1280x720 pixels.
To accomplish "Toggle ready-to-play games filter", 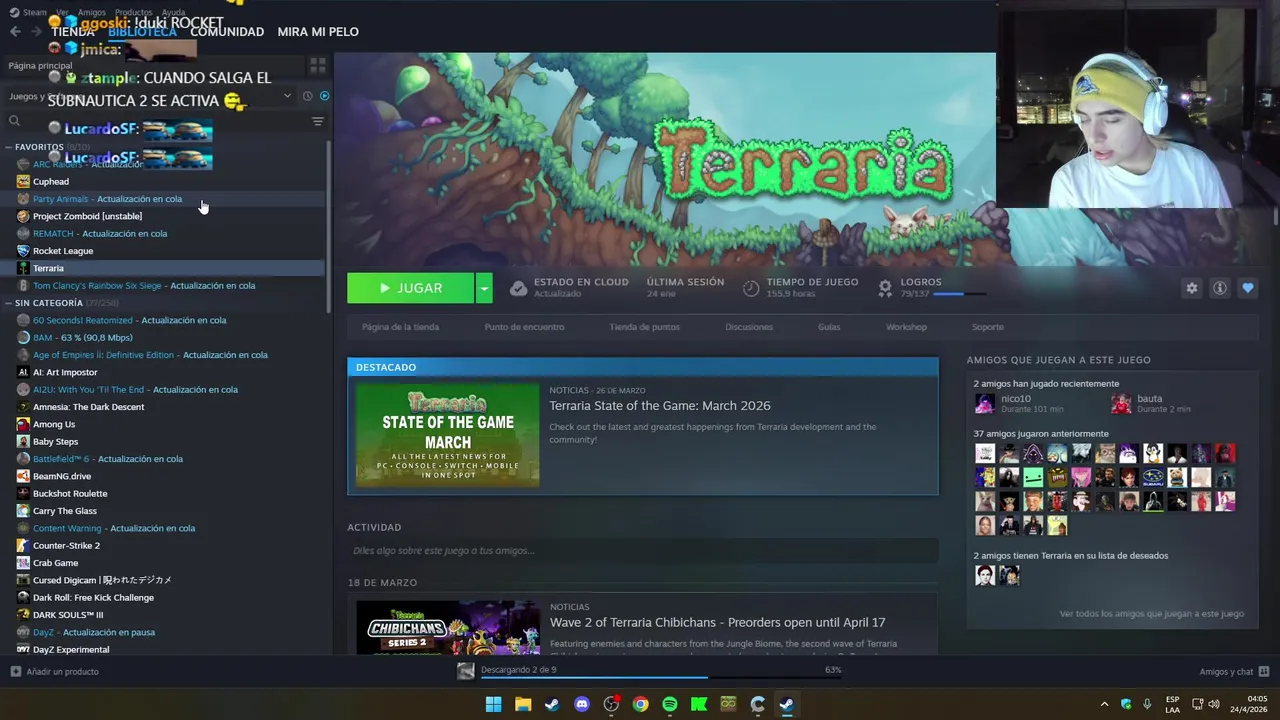I will tap(324, 96).
